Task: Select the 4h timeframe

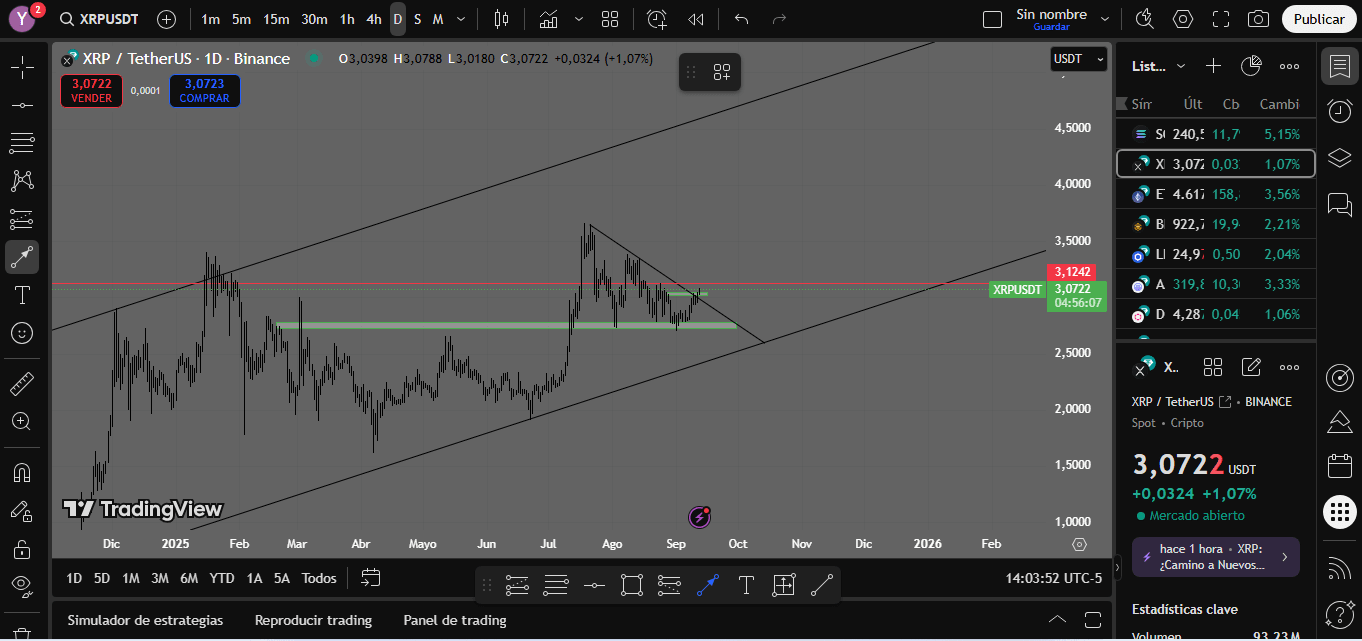Action: (x=373, y=19)
